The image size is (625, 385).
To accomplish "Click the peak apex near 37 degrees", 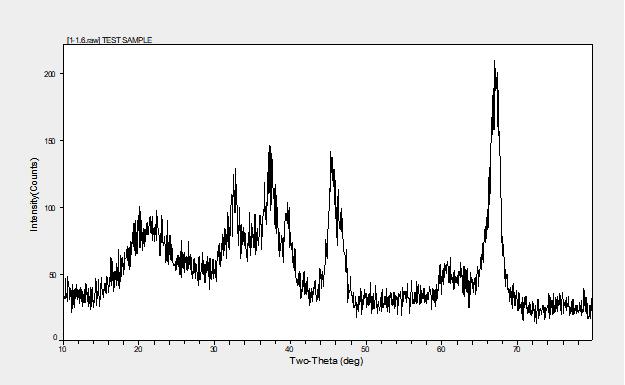I will 270,148.
